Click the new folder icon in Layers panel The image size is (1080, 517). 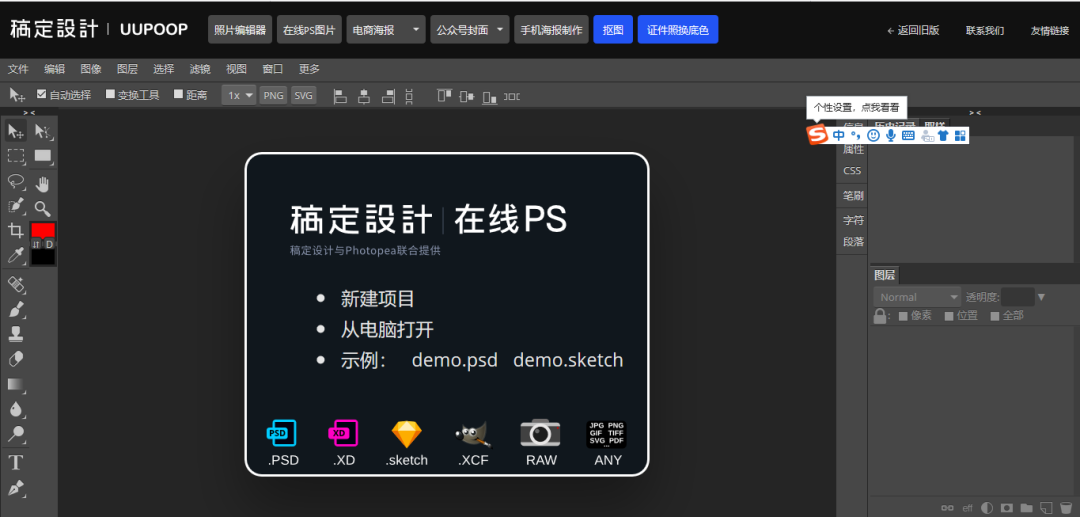1027,508
